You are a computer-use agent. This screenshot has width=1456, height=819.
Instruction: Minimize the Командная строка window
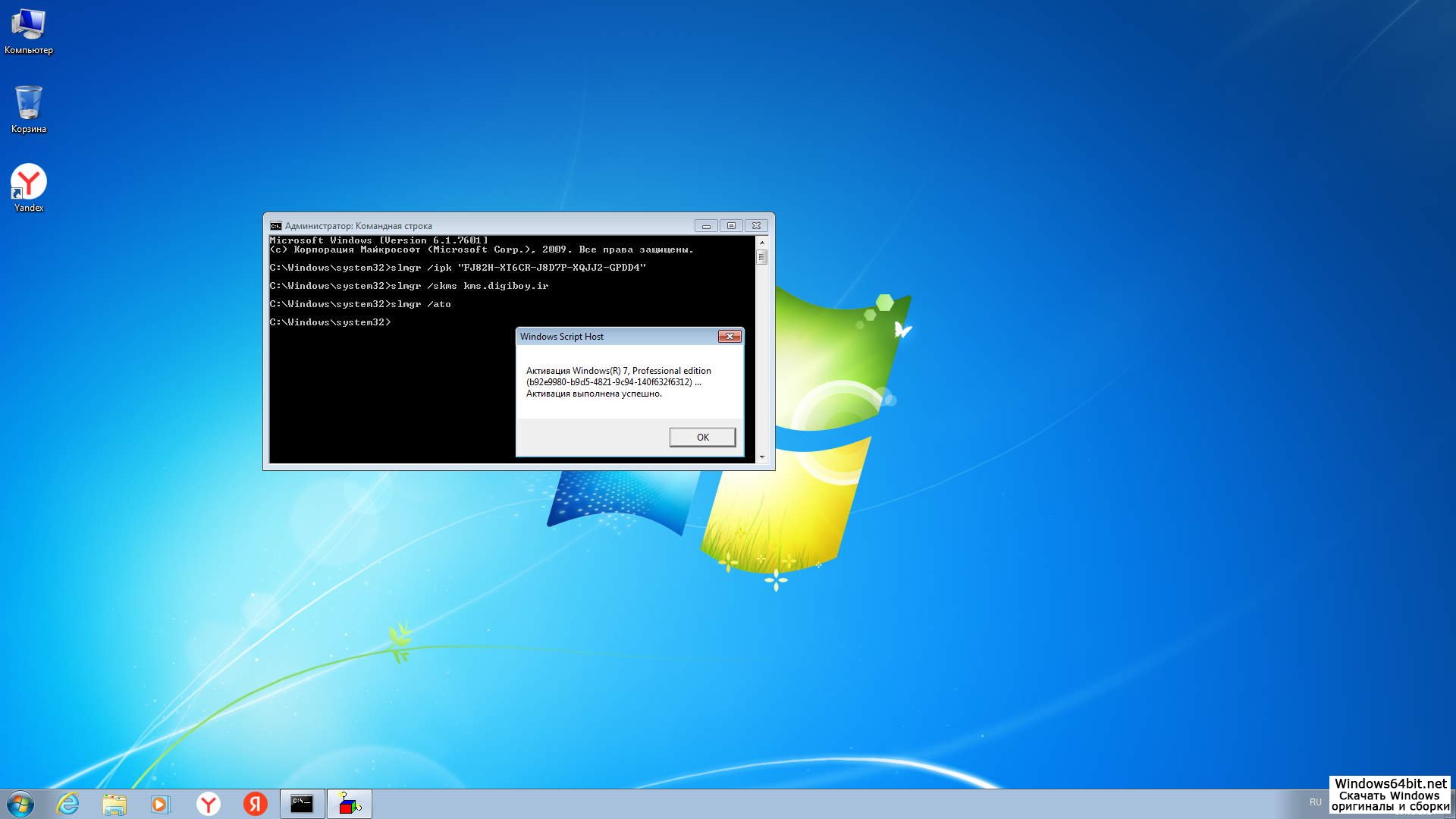(x=706, y=226)
